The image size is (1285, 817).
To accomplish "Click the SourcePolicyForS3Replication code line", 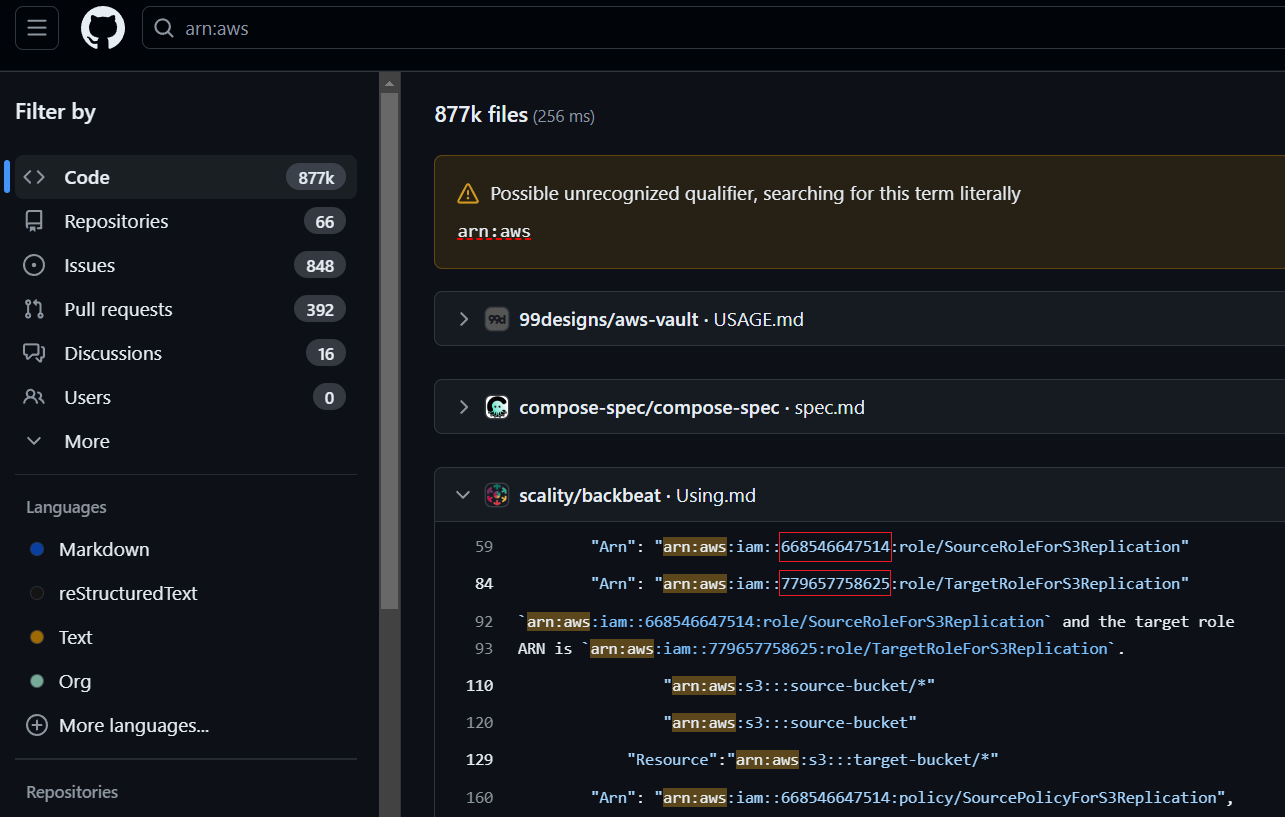I will pos(912,798).
